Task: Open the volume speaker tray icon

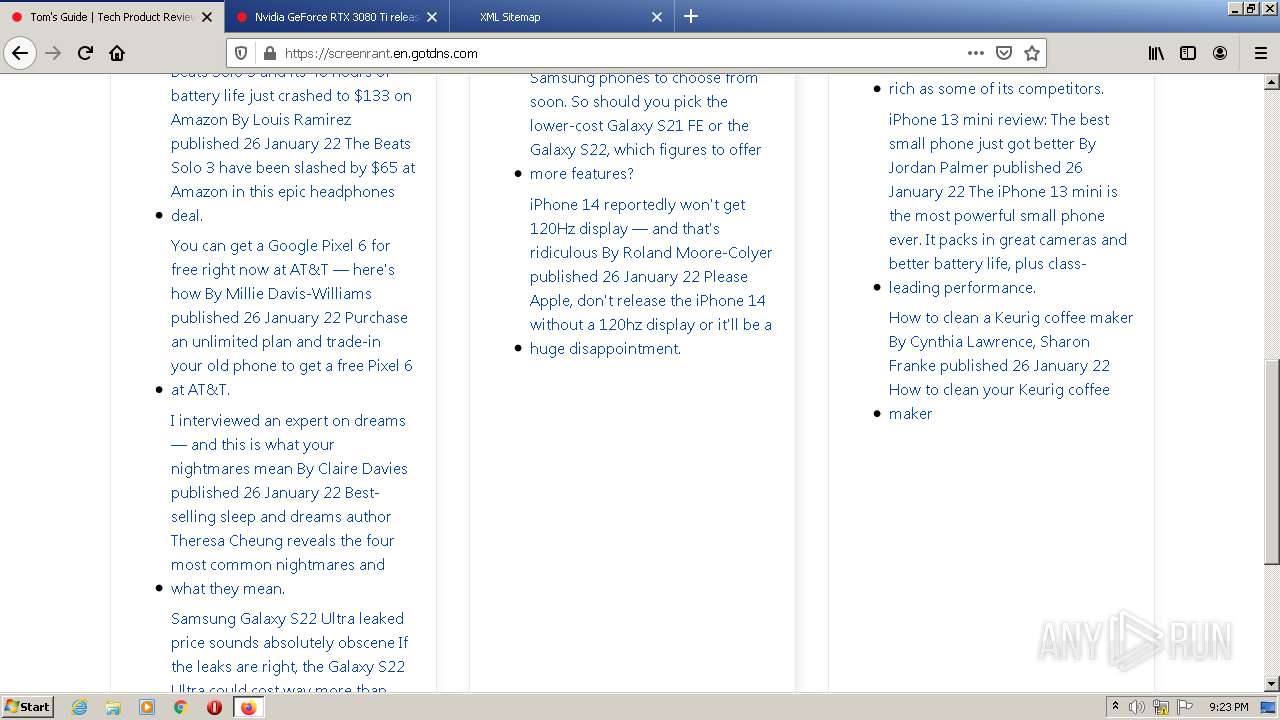Action: pyautogui.click(x=1137, y=707)
